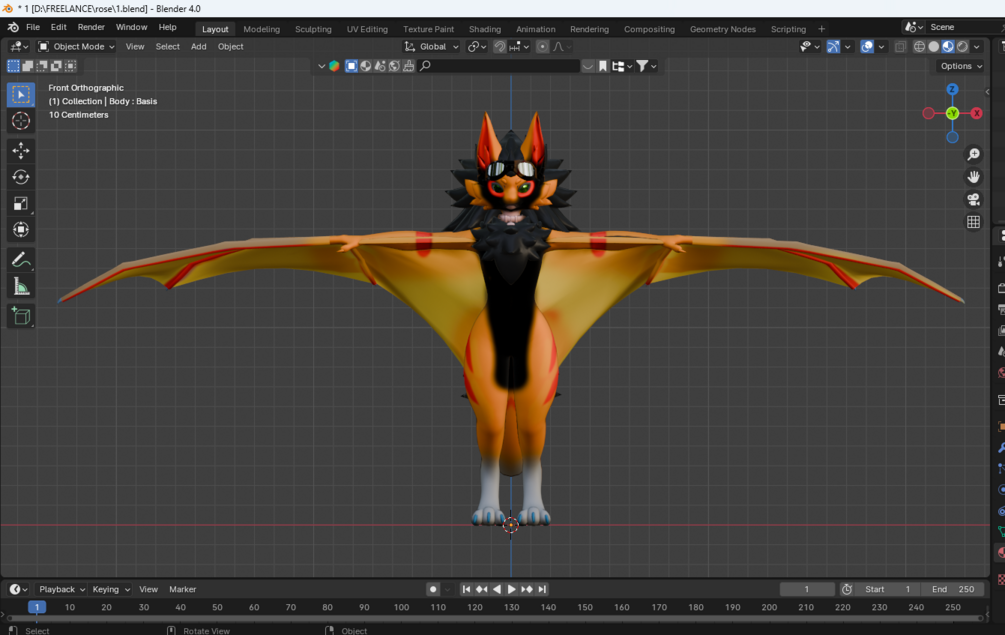Toggle proportional editing
The height and width of the screenshot is (635, 1005).
click(542, 47)
